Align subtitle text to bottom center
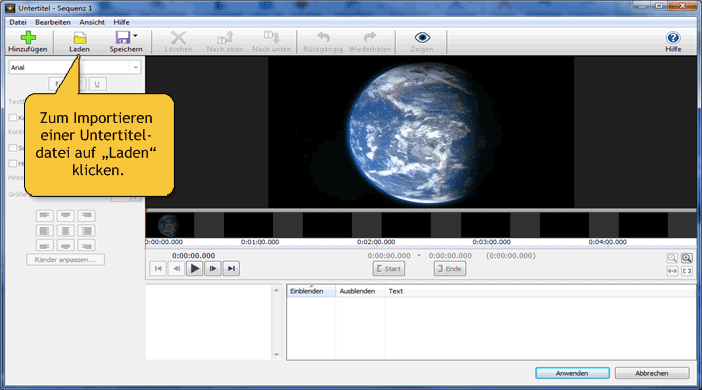This screenshot has height=390, width=702. 65,245
